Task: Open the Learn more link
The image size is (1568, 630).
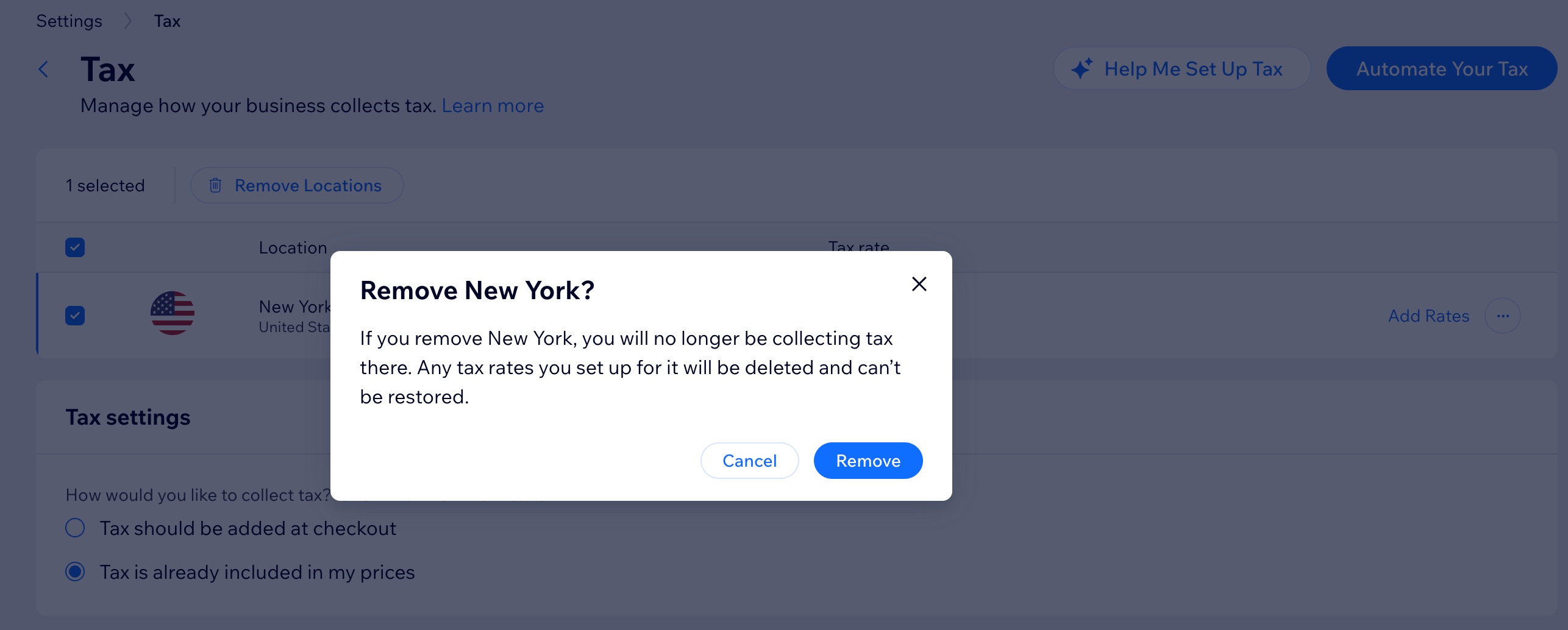Action: pyautogui.click(x=493, y=105)
